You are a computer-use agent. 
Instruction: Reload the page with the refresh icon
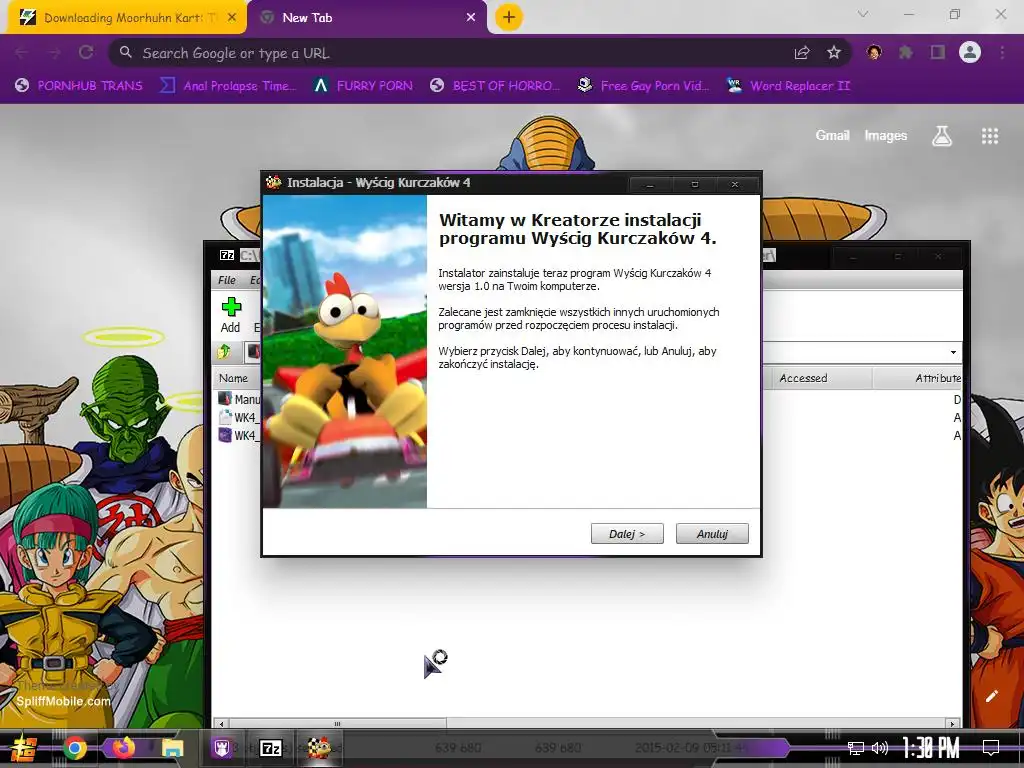pos(86,52)
